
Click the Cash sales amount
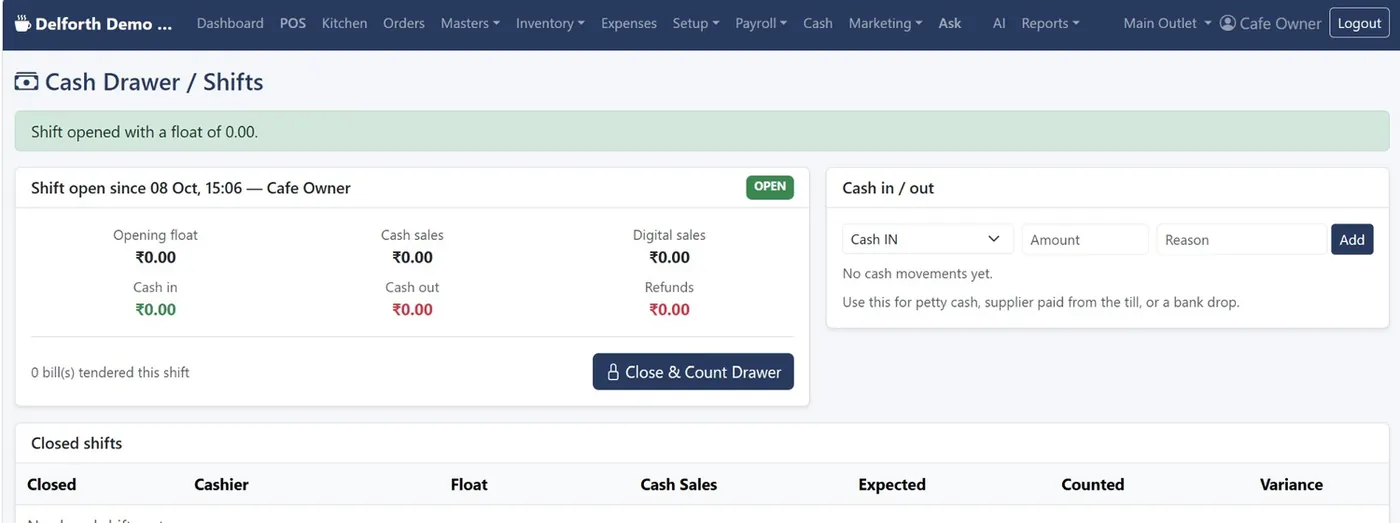click(x=412, y=257)
